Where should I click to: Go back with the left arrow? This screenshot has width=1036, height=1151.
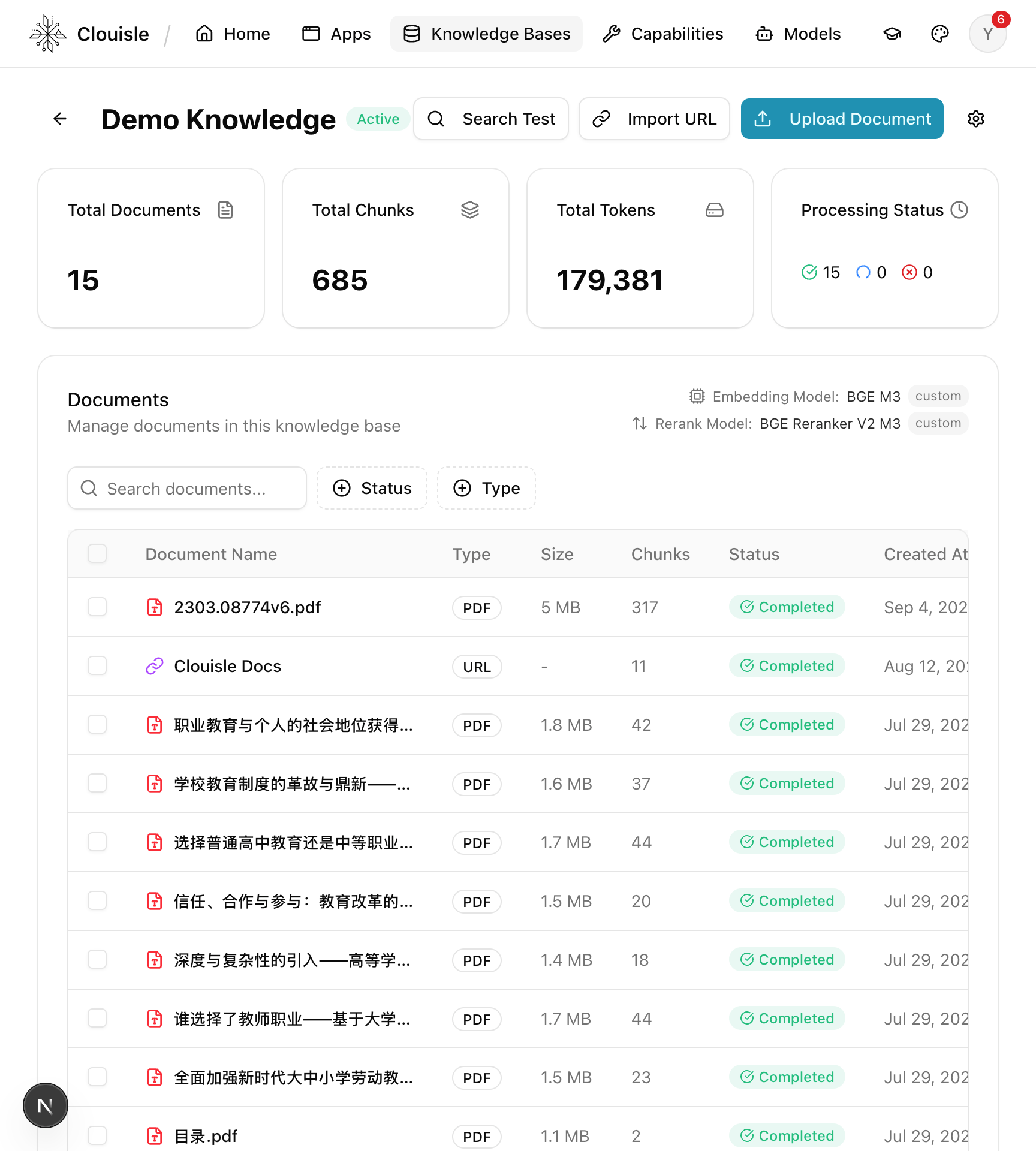(x=60, y=119)
